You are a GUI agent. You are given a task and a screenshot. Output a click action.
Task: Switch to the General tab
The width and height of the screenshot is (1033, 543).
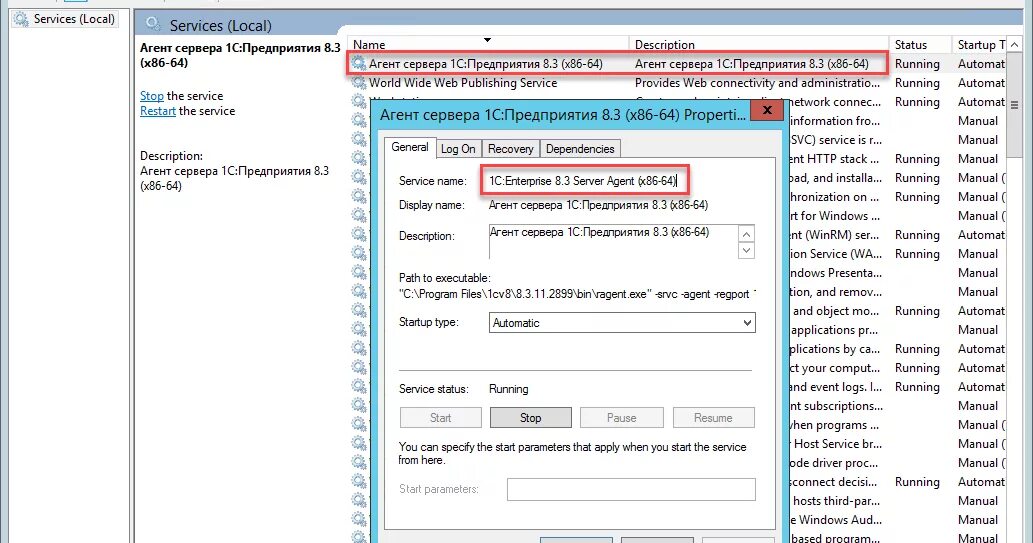pyautogui.click(x=410, y=148)
